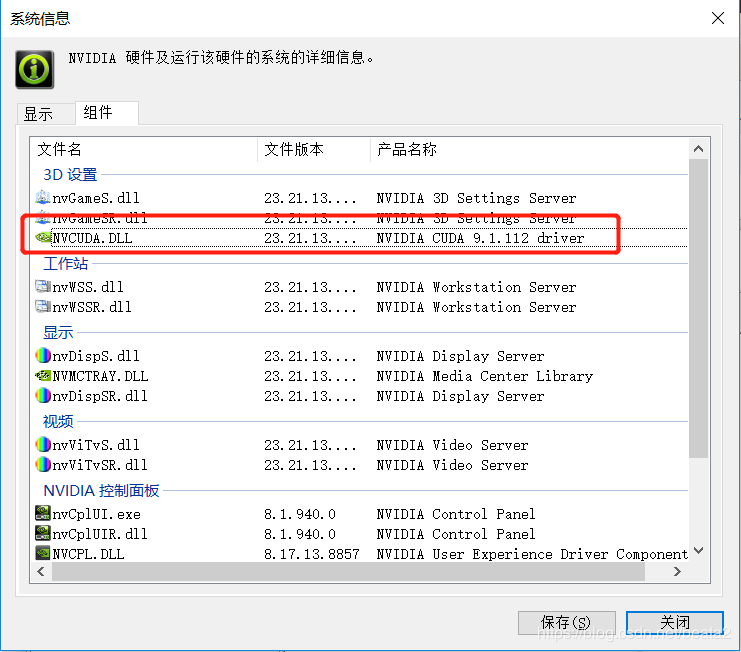Collapse the 3D 设置 group header
The height and width of the screenshot is (652, 741).
(x=70, y=174)
